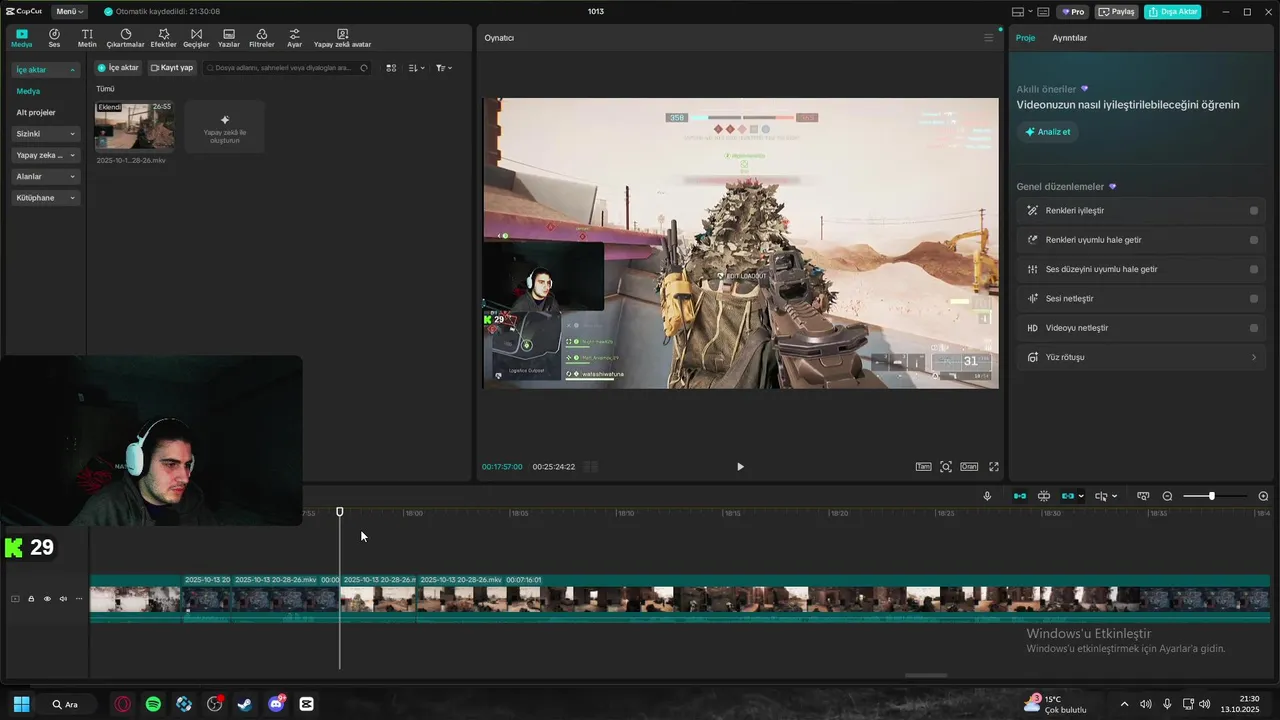Open the media sort order dropdown
Viewport: 1280px width, 720px height.
pos(417,68)
